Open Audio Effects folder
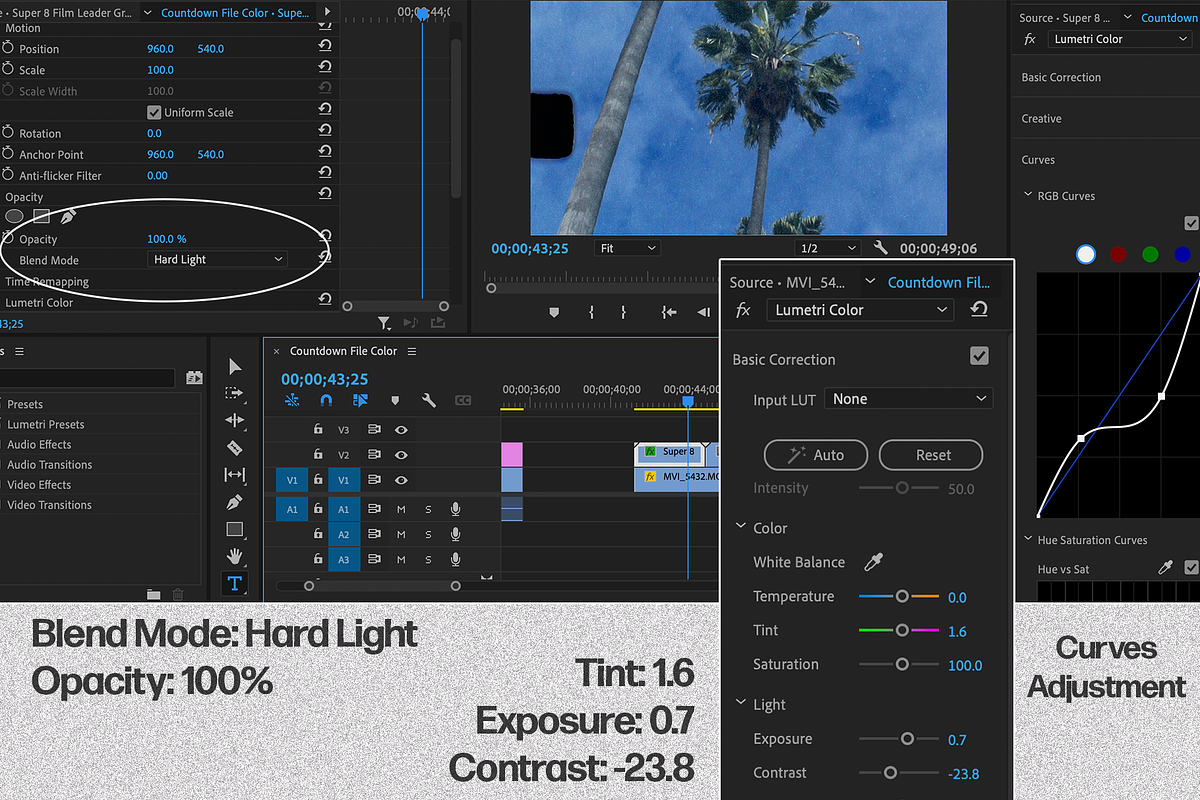 (x=39, y=444)
